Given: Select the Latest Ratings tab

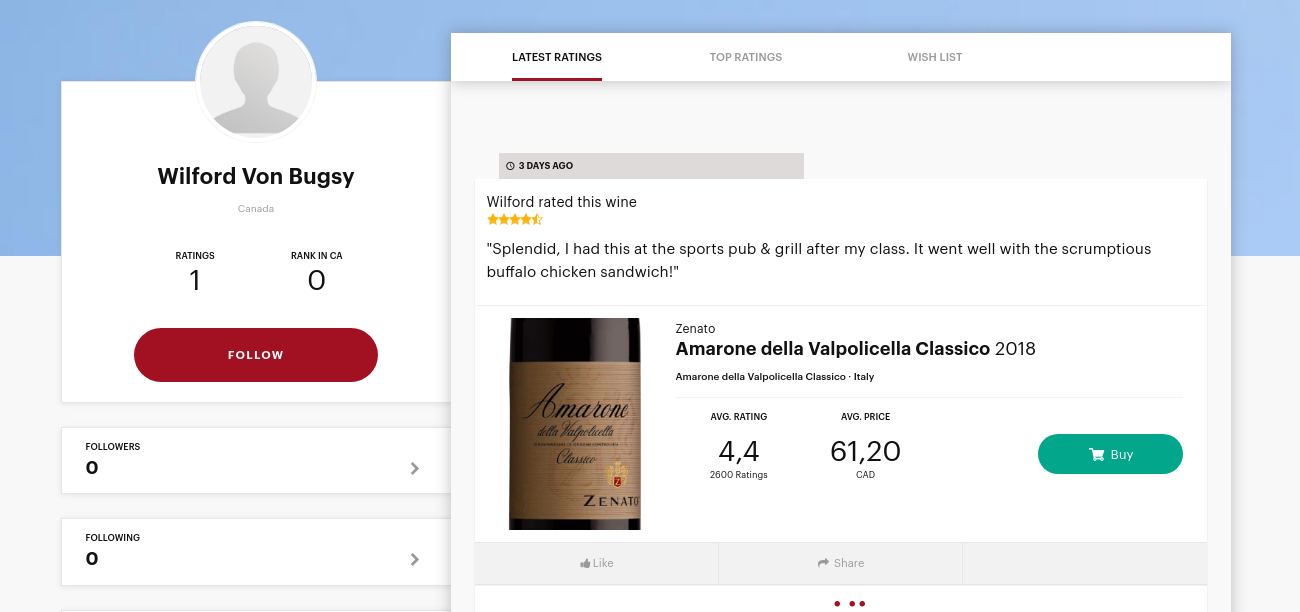Looking at the screenshot, I should pyautogui.click(x=557, y=57).
